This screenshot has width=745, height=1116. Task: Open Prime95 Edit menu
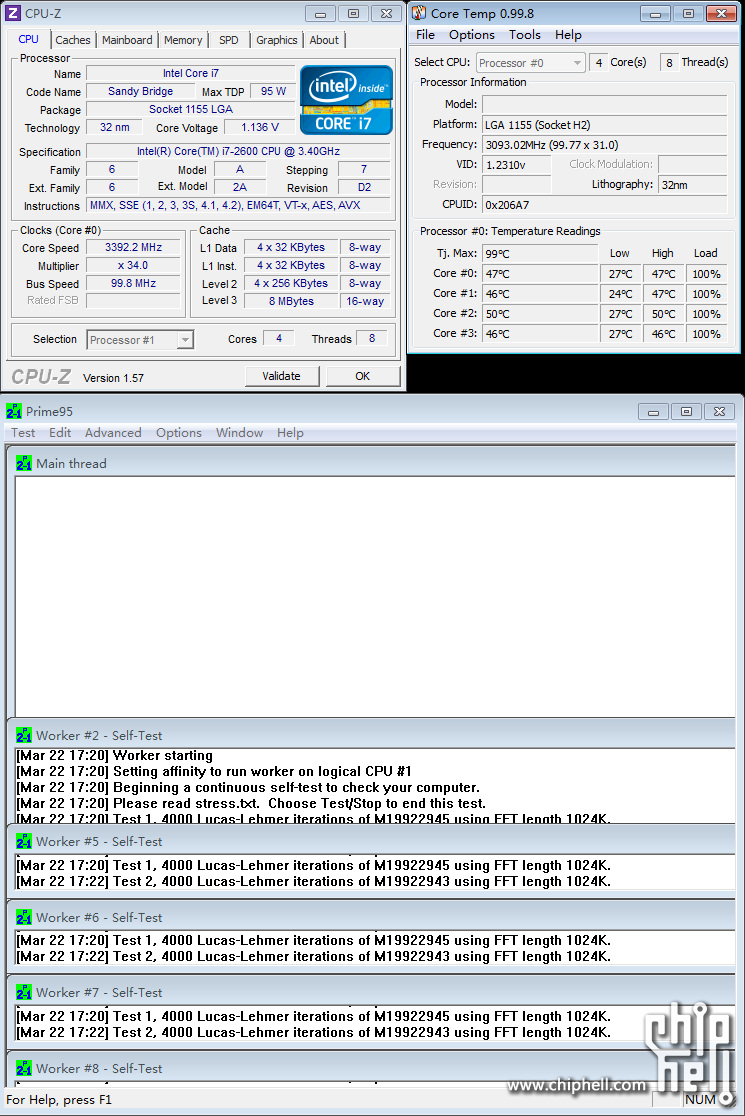click(60, 433)
